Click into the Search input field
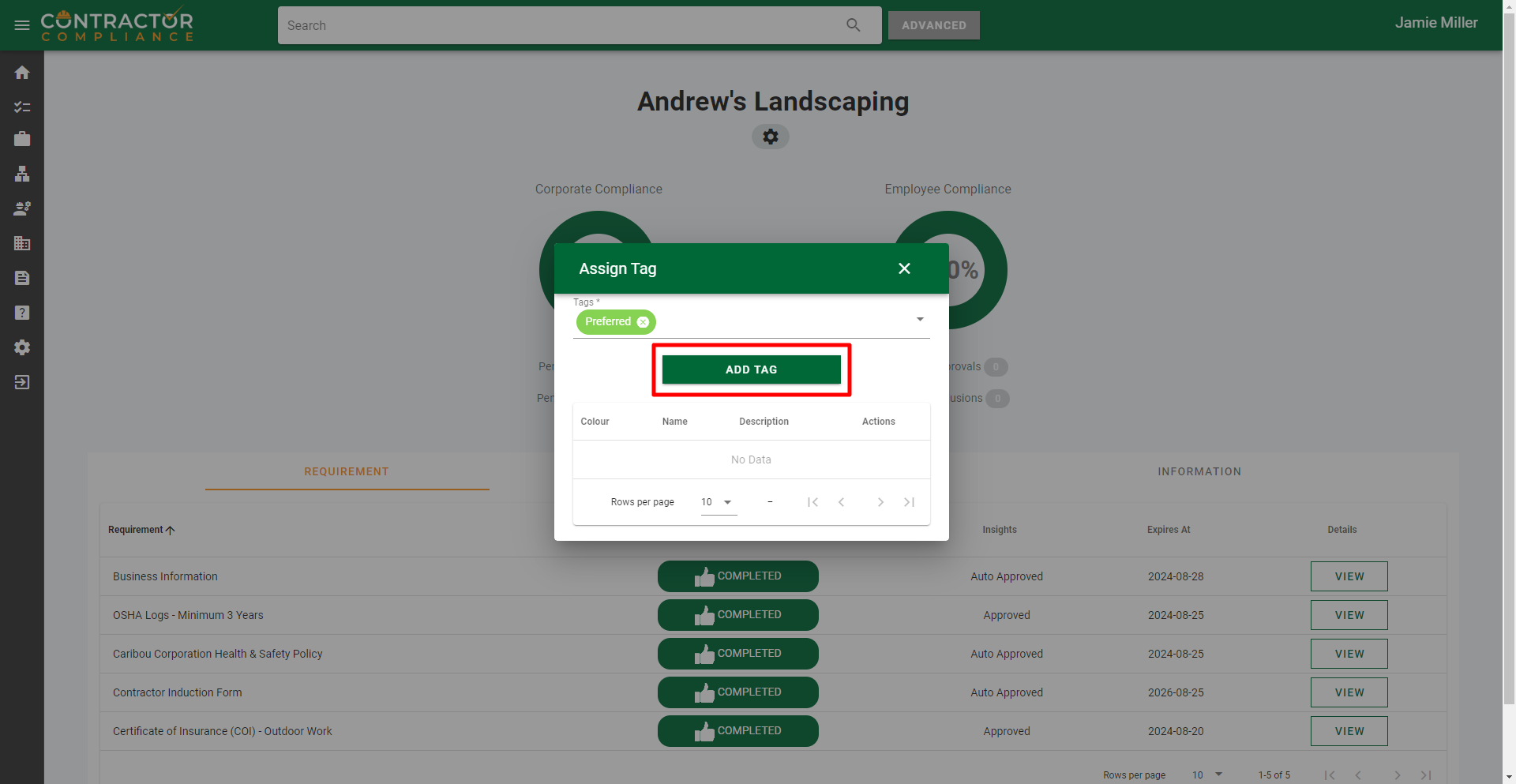The height and width of the screenshot is (784, 1516). [x=561, y=25]
